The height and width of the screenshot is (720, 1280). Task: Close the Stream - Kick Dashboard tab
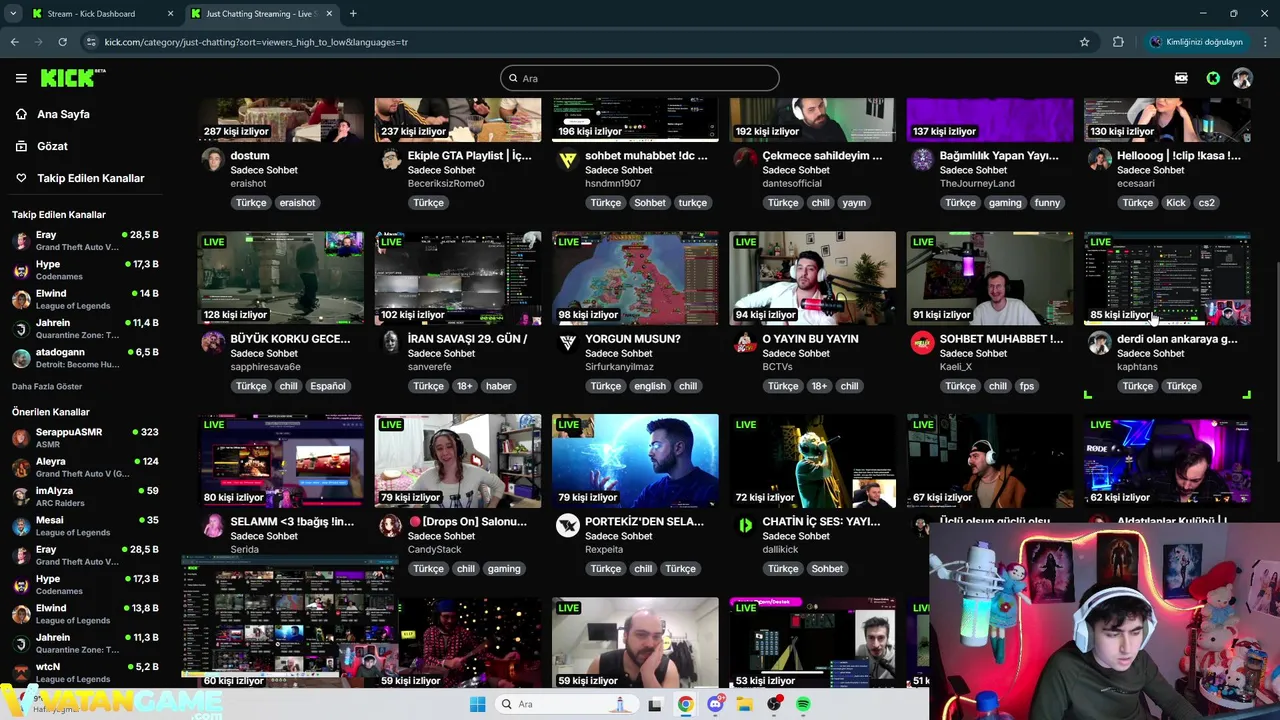click(170, 14)
